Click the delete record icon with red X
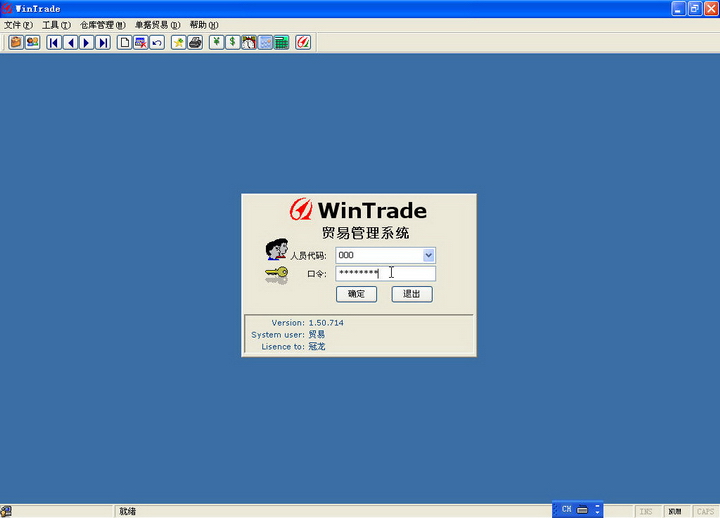The image size is (720, 518). 141,43
